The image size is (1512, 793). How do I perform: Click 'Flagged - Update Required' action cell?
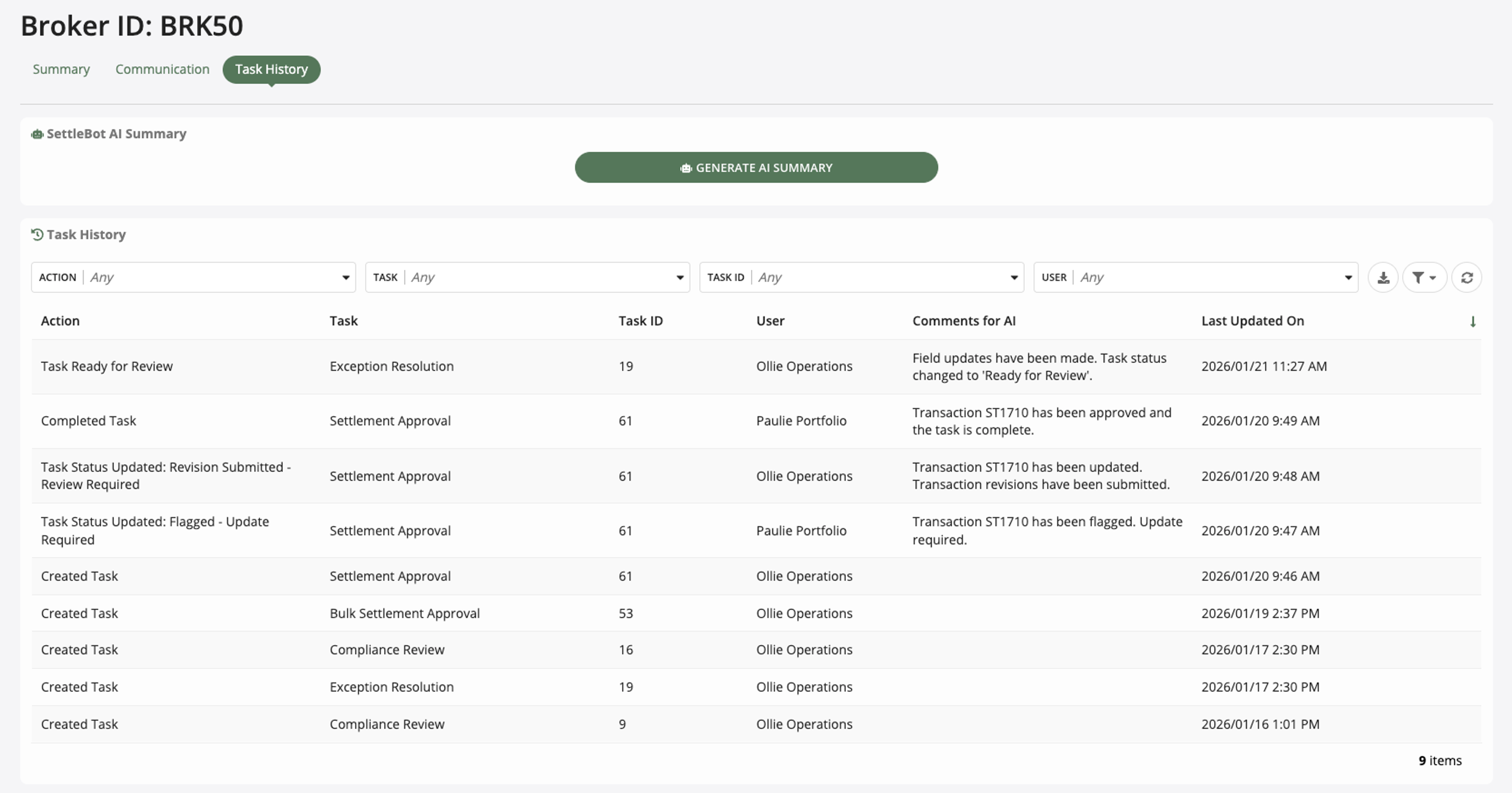coord(155,530)
